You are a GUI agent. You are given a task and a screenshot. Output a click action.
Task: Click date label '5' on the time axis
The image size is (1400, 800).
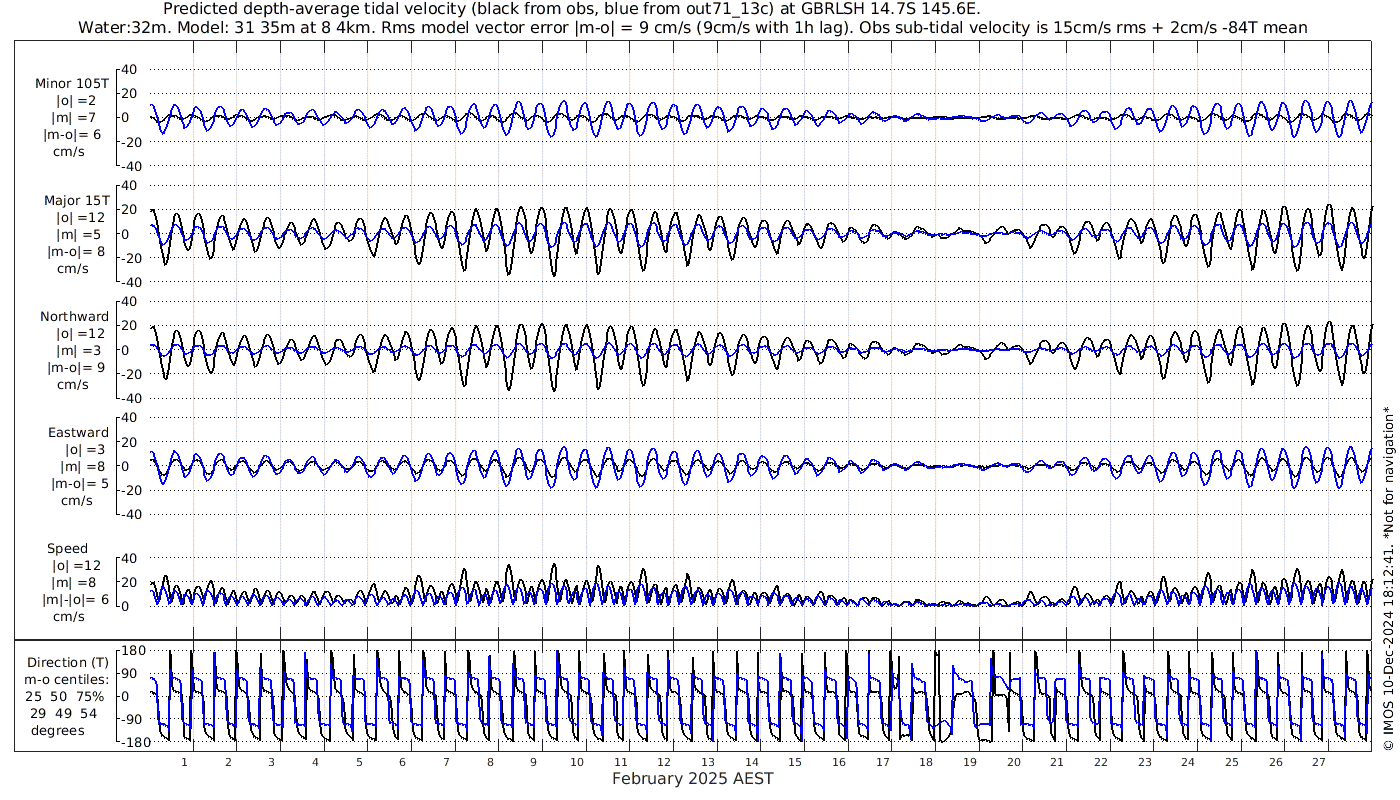coord(358,762)
